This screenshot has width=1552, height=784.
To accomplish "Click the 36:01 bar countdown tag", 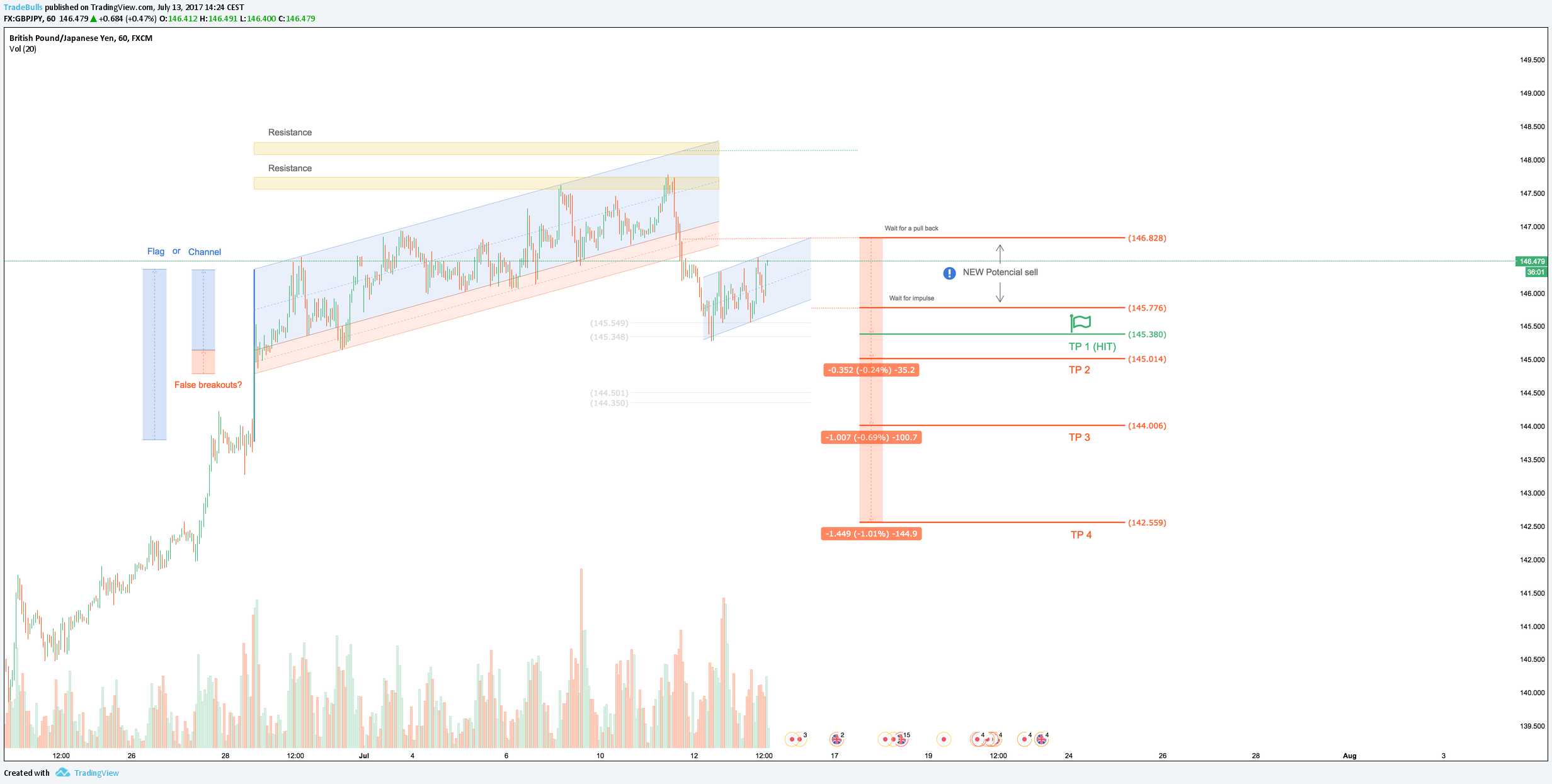I will (x=1536, y=272).
